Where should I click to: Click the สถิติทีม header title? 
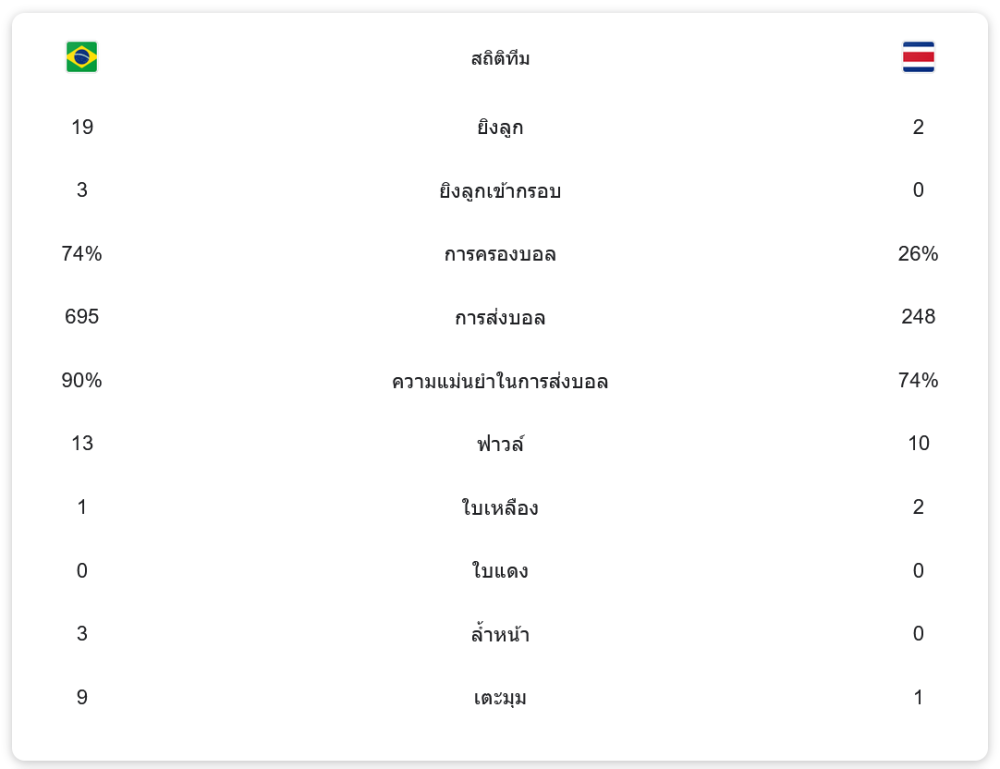(x=500, y=59)
